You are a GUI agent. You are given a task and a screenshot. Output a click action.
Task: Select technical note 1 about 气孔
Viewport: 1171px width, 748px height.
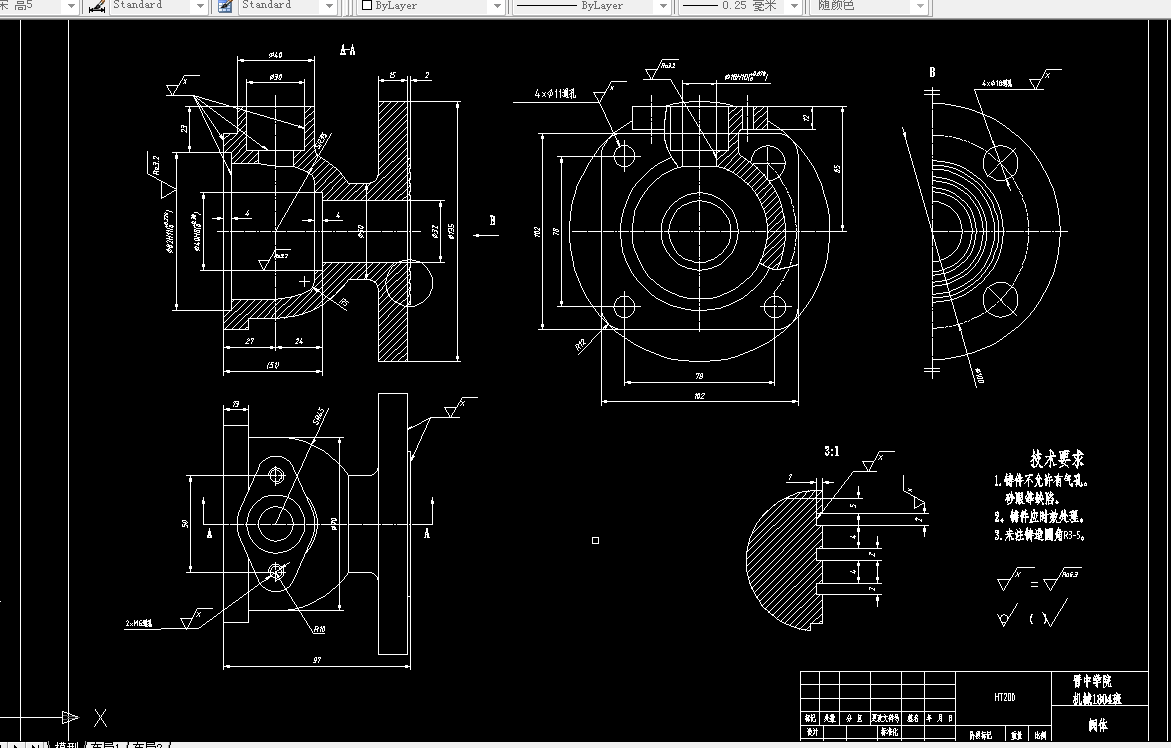pos(1040,490)
